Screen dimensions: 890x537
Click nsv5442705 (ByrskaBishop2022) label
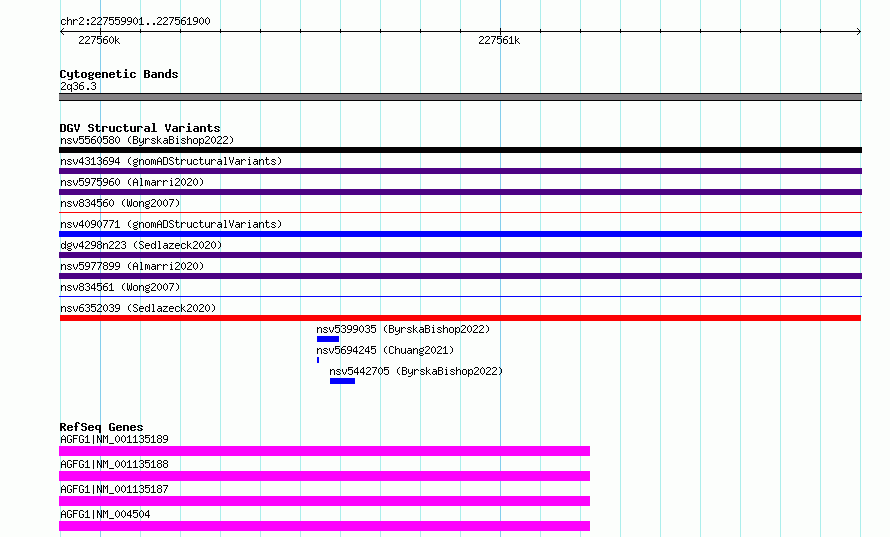[x=416, y=371]
